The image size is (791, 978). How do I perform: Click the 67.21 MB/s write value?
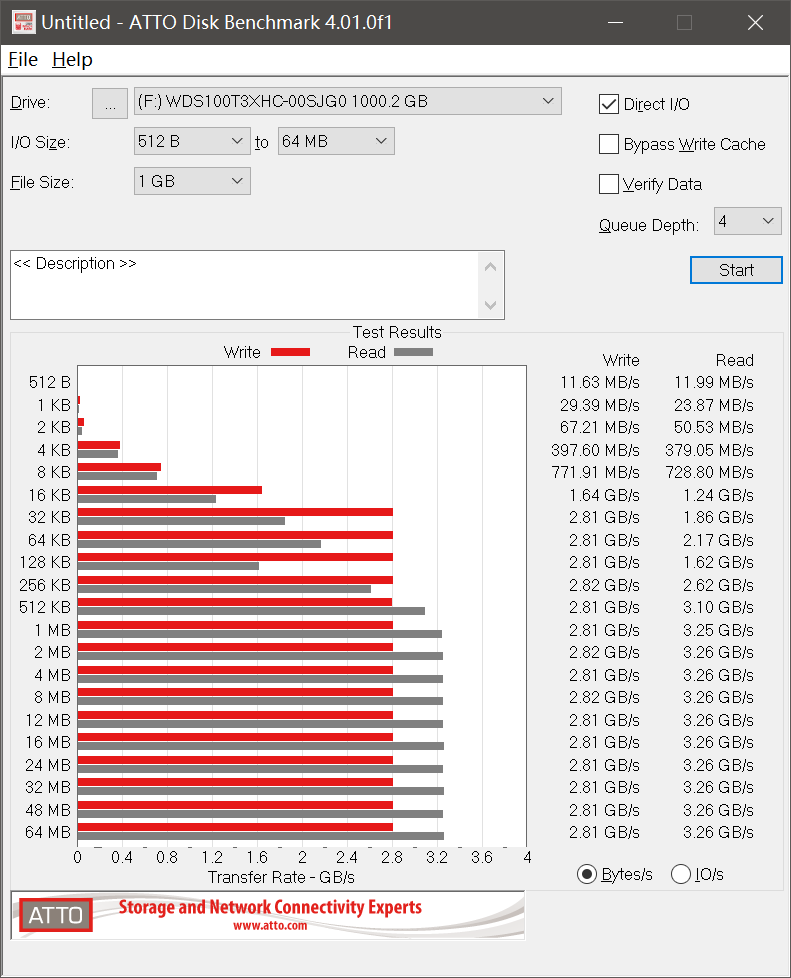[599, 427]
